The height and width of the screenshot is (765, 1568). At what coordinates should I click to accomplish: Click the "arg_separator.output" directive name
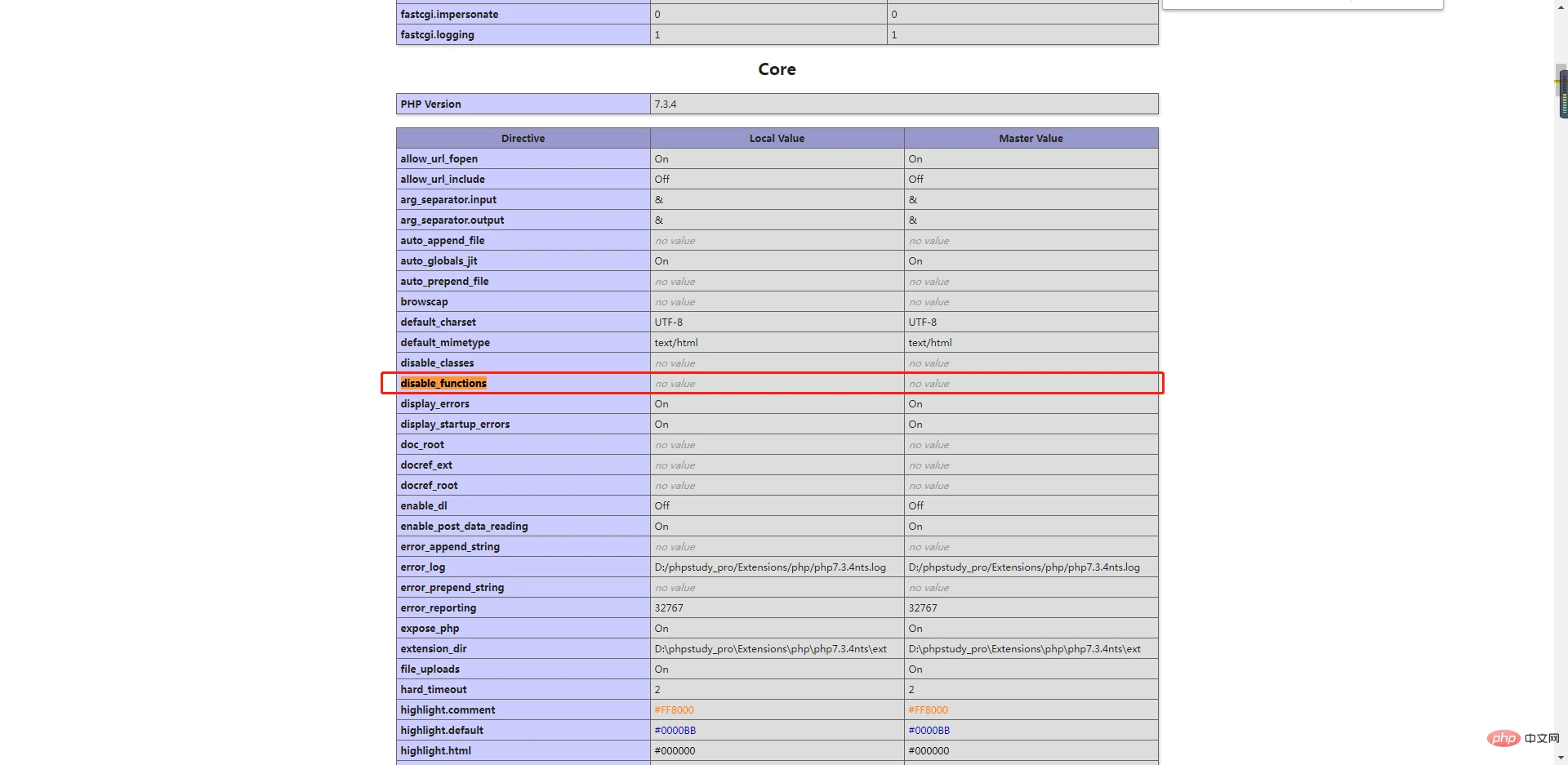pyautogui.click(x=452, y=220)
